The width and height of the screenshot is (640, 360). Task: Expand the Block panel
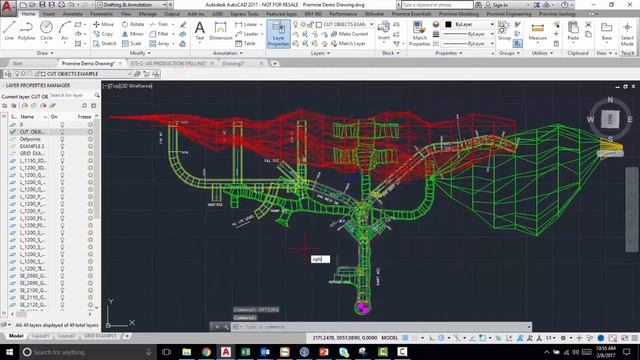tap(391, 53)
